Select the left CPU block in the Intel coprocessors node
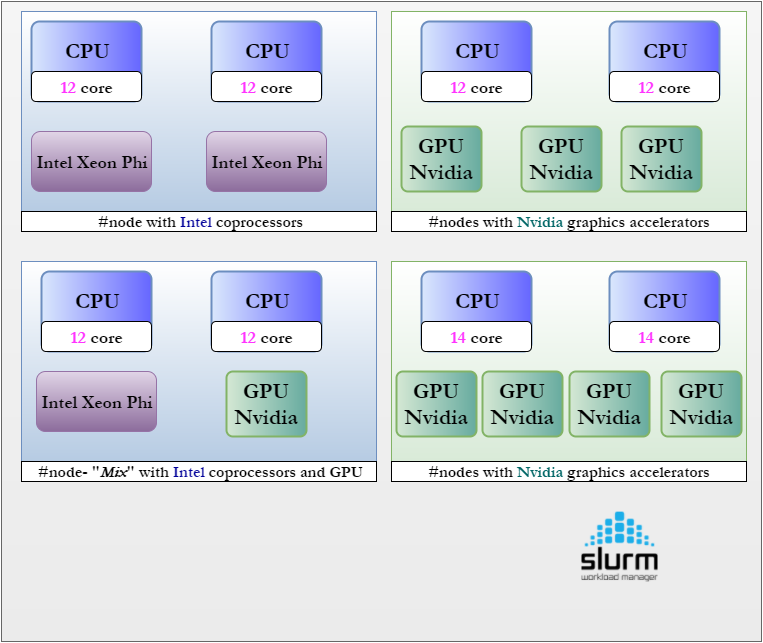Viewport: 763px width, 643px height. (87, 47)
